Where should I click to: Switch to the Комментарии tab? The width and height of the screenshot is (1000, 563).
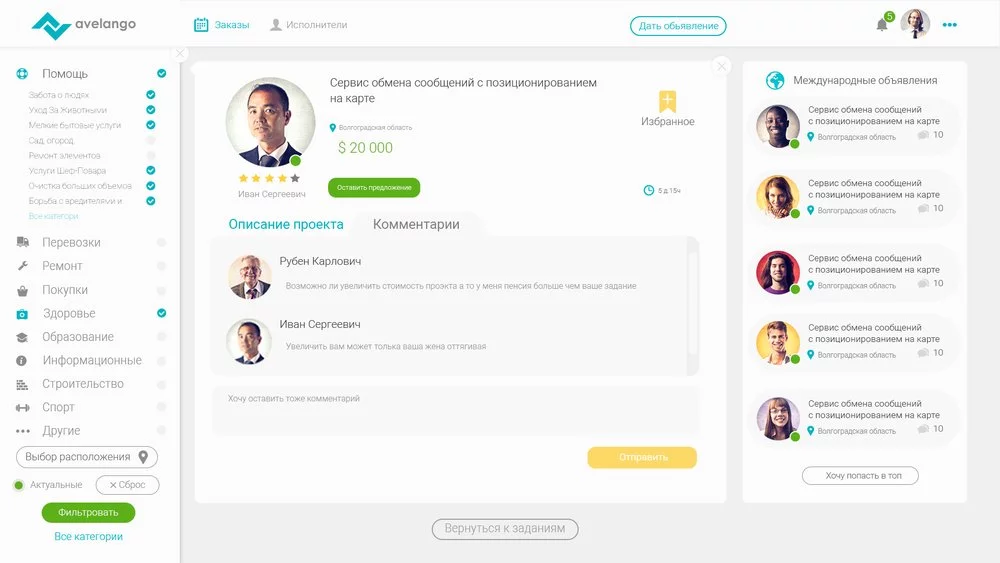click(x=416, y=224)
